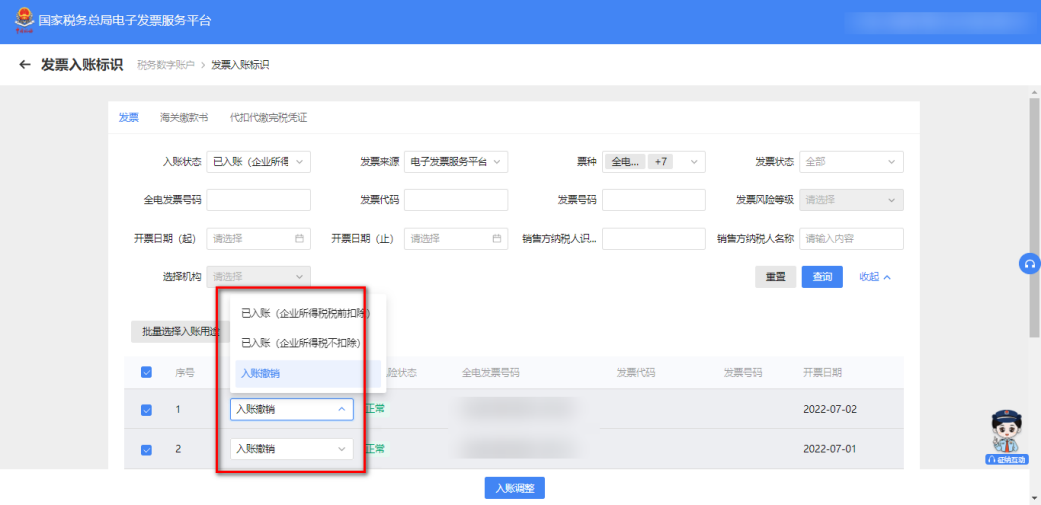
Task: Switch to the 代扣代缴完税凭证 tab
Action: point(268,118)
